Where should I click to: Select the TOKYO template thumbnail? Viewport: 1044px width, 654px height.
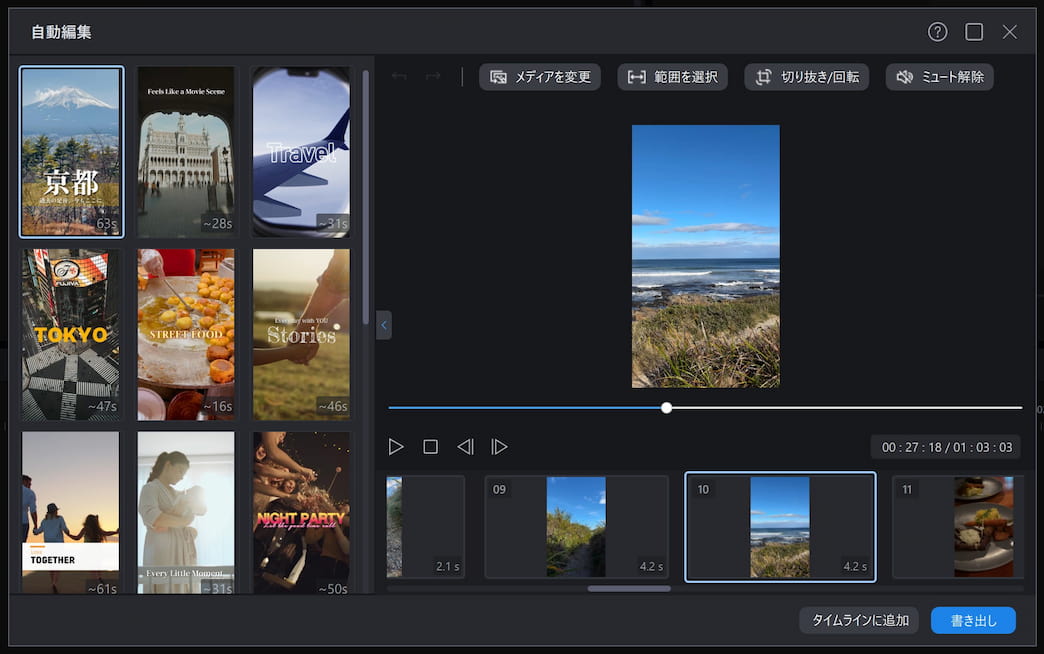[71, 334]
